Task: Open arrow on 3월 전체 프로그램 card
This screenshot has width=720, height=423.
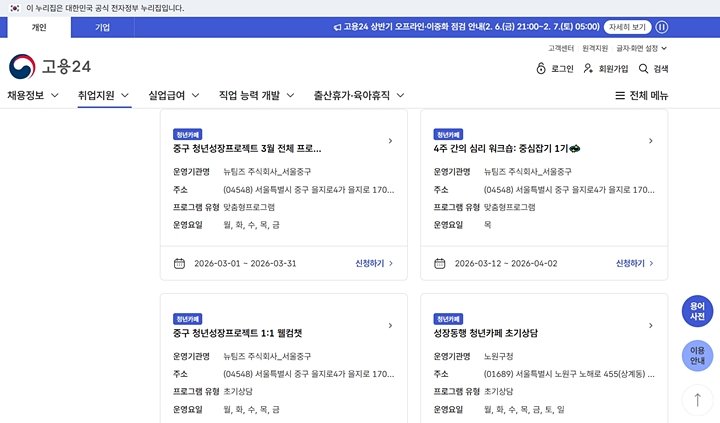Action: coord(390,141)
